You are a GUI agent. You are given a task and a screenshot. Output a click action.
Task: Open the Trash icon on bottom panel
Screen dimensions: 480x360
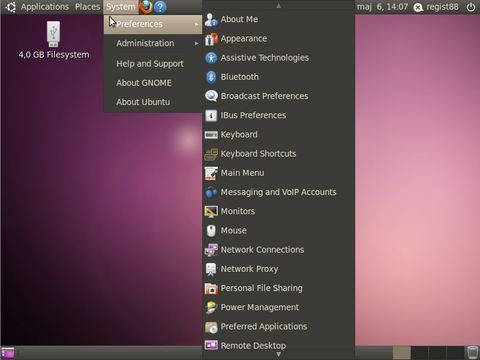click(472, 352)
